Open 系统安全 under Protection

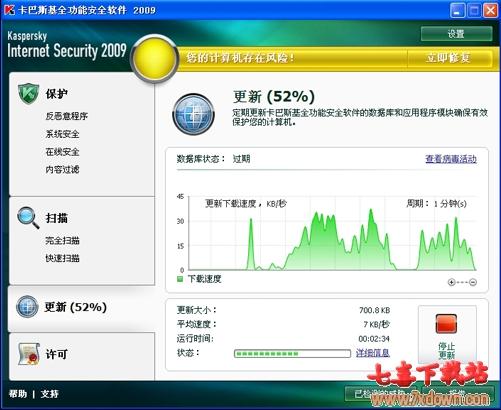(62, 134)
